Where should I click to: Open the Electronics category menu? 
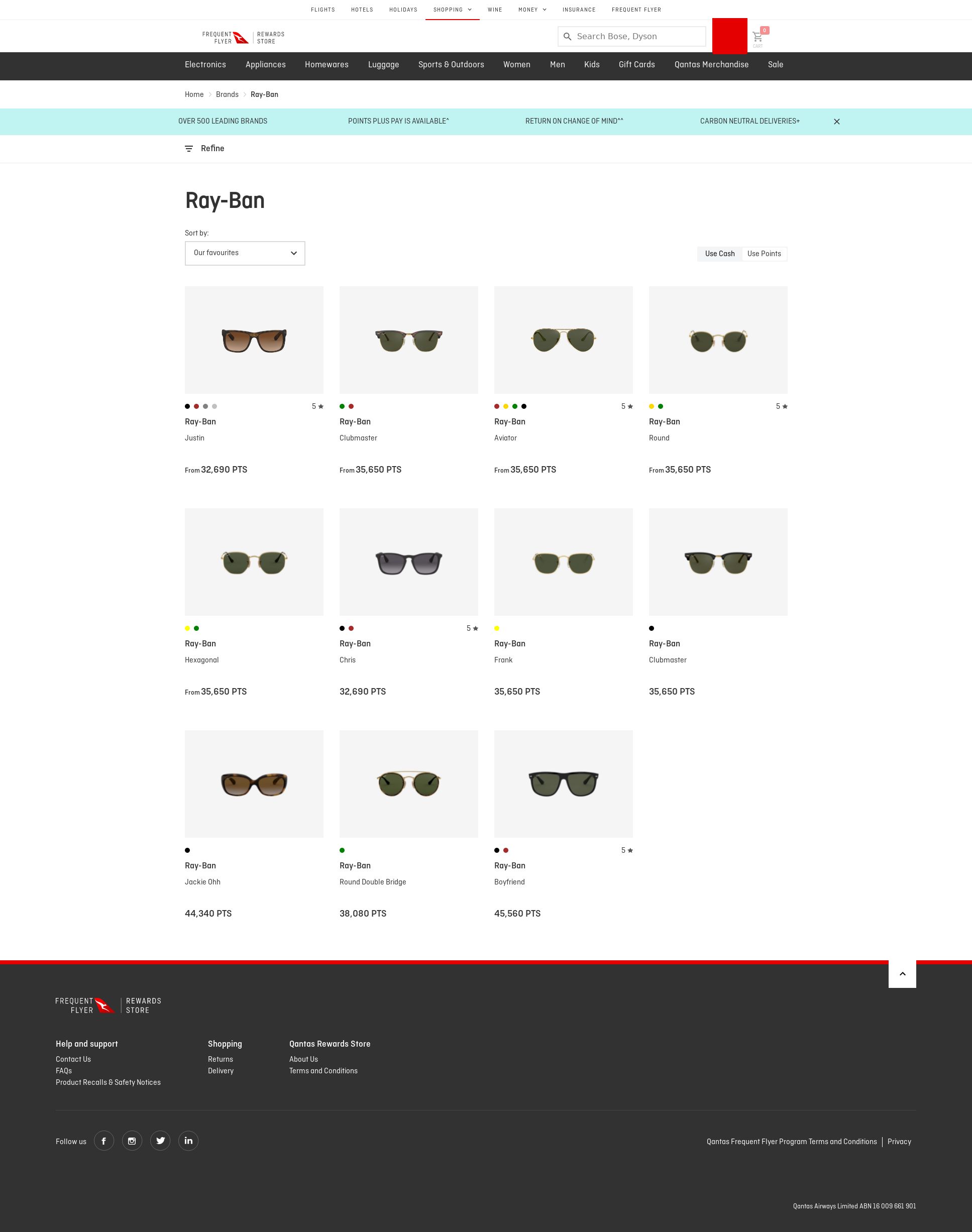[205, 65]
